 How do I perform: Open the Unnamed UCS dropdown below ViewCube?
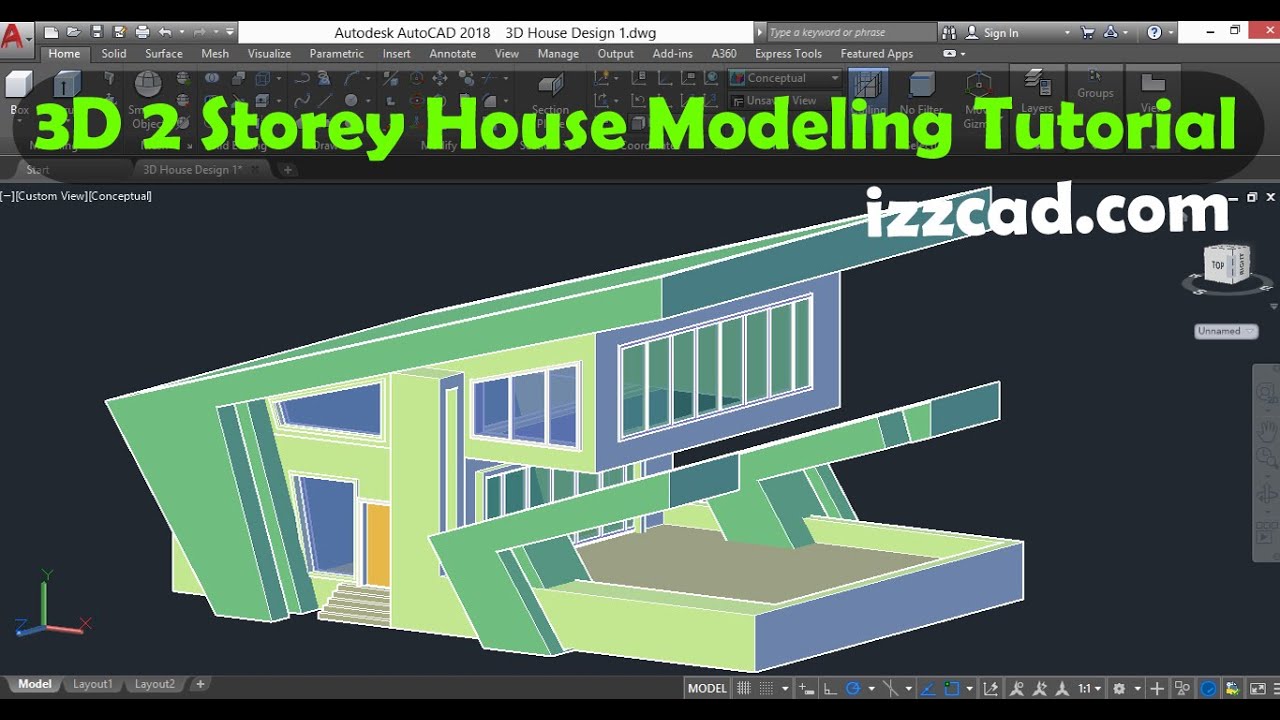(1226, 331)
